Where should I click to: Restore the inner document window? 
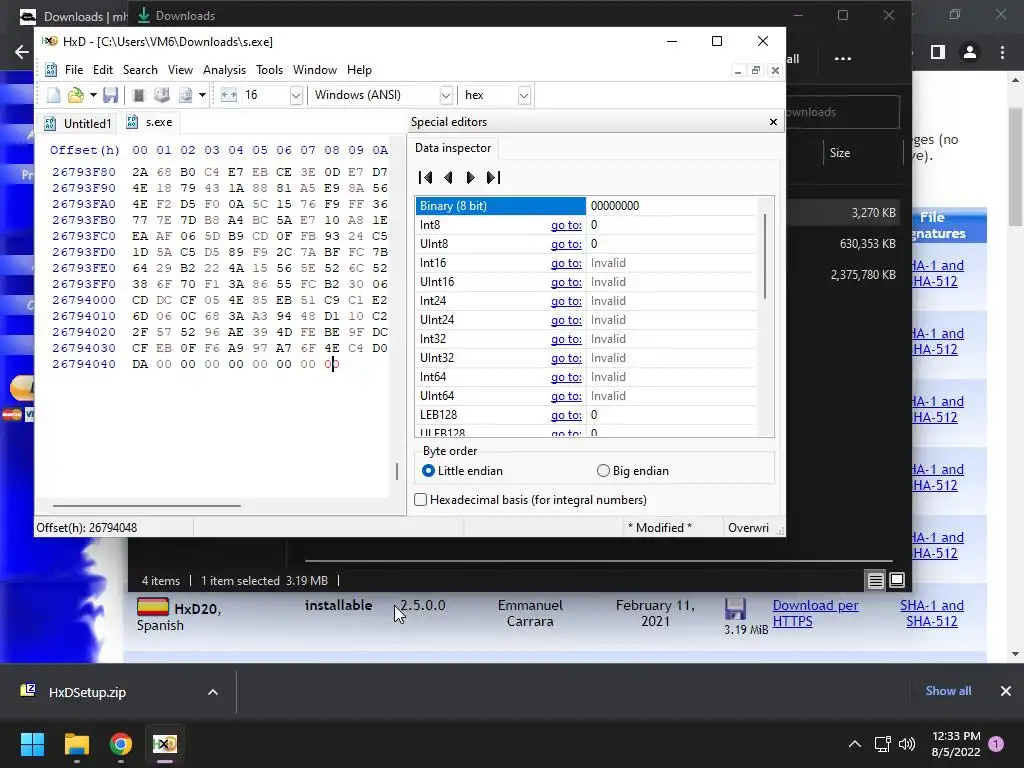(756, 71)
